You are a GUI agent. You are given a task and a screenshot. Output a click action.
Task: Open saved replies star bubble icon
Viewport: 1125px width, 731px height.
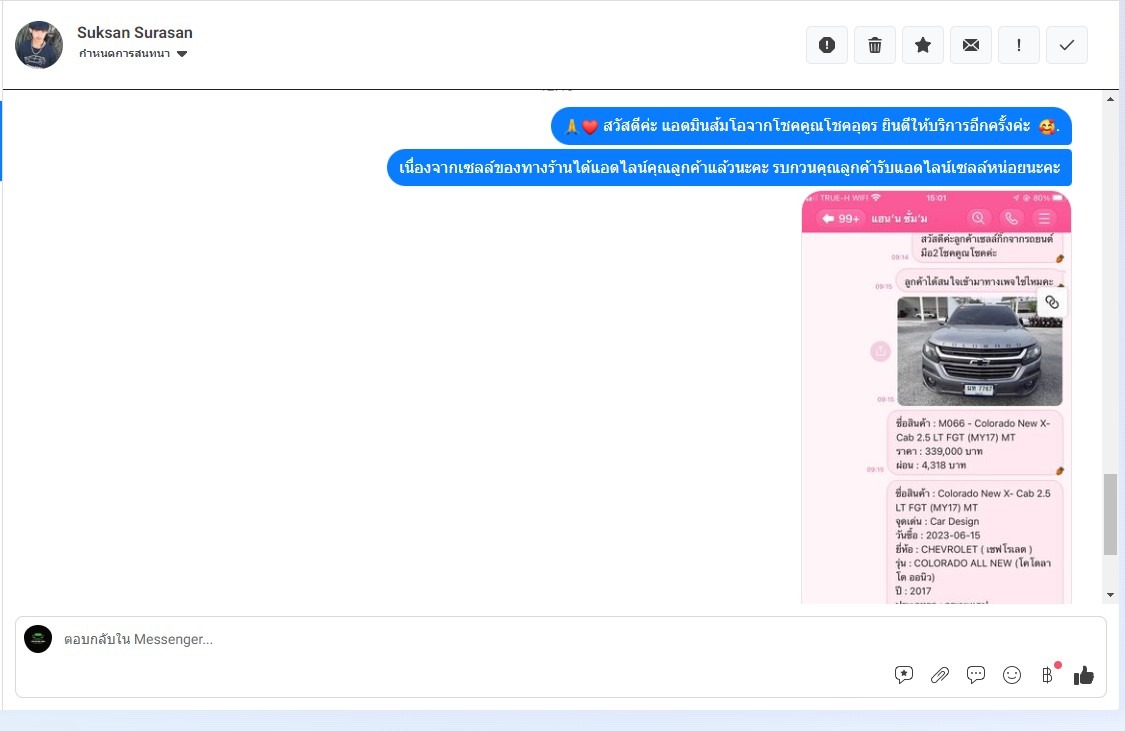(x=904, y=674)
